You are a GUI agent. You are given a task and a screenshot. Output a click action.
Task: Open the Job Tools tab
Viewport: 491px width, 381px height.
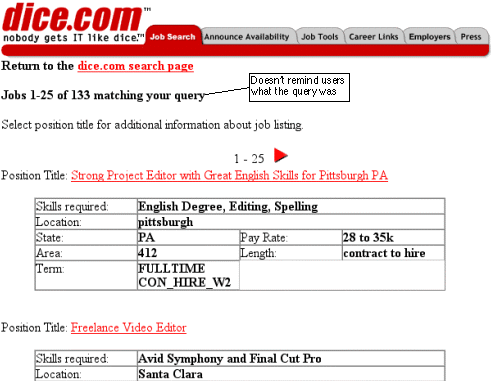(x=320, y=37)
